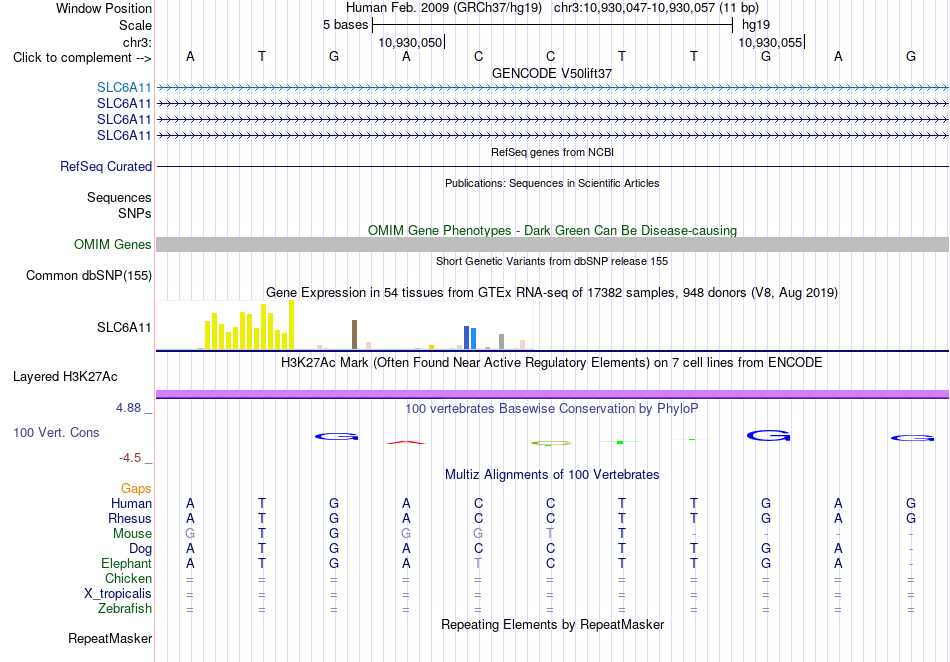Image resolution: width=950 pixels, height=662 pixels.
Task: Click the '-4.5' PhyloP lower value
Action: 130,458
